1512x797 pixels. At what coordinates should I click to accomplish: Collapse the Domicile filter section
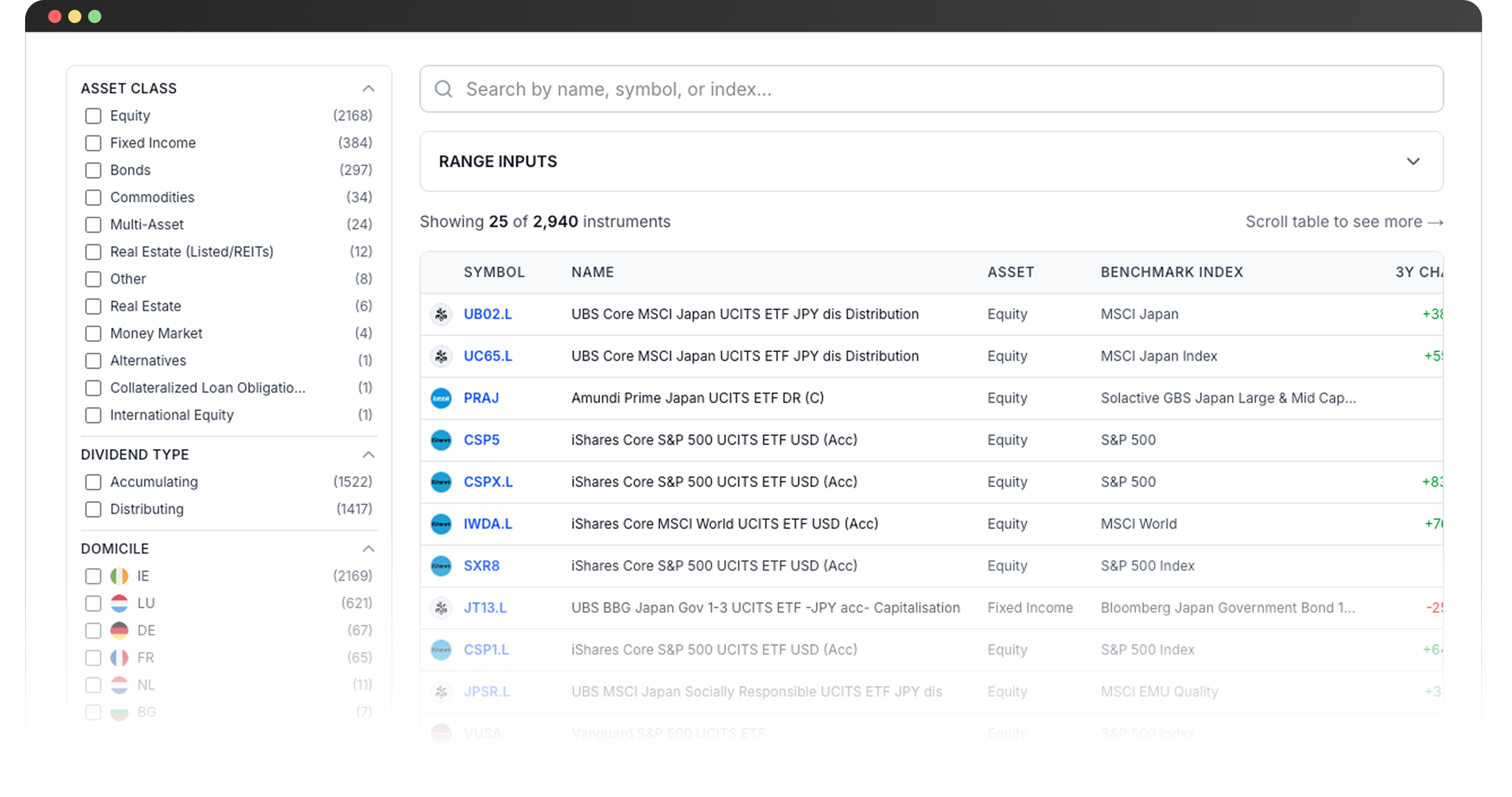(x=368, y=549)
